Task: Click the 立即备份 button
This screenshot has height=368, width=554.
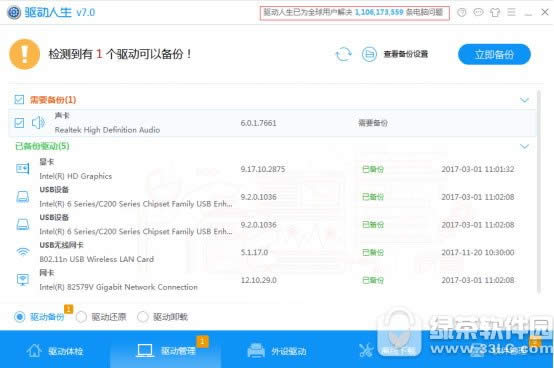Action: [494, 54]
